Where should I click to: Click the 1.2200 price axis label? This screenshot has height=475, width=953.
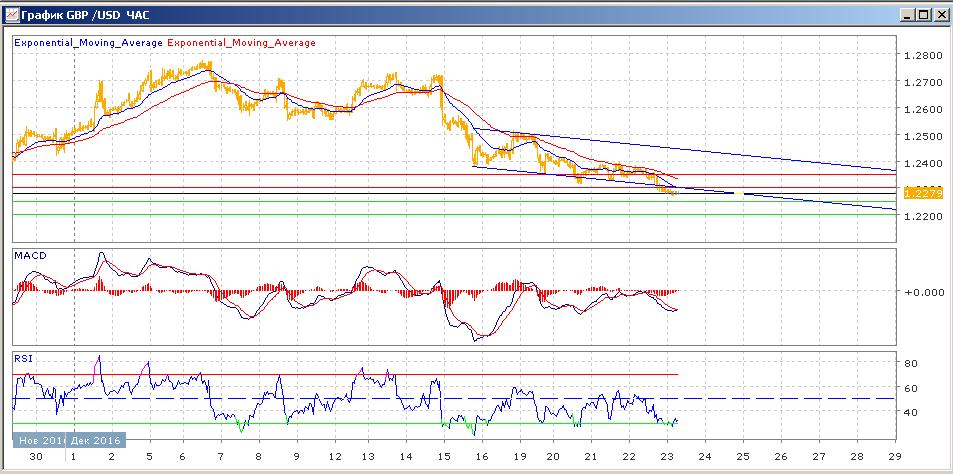point(921,216)
